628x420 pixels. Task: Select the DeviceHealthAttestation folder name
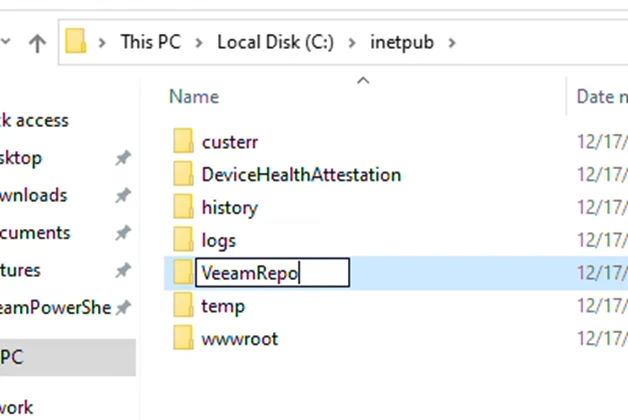click(x=301, y=175)
